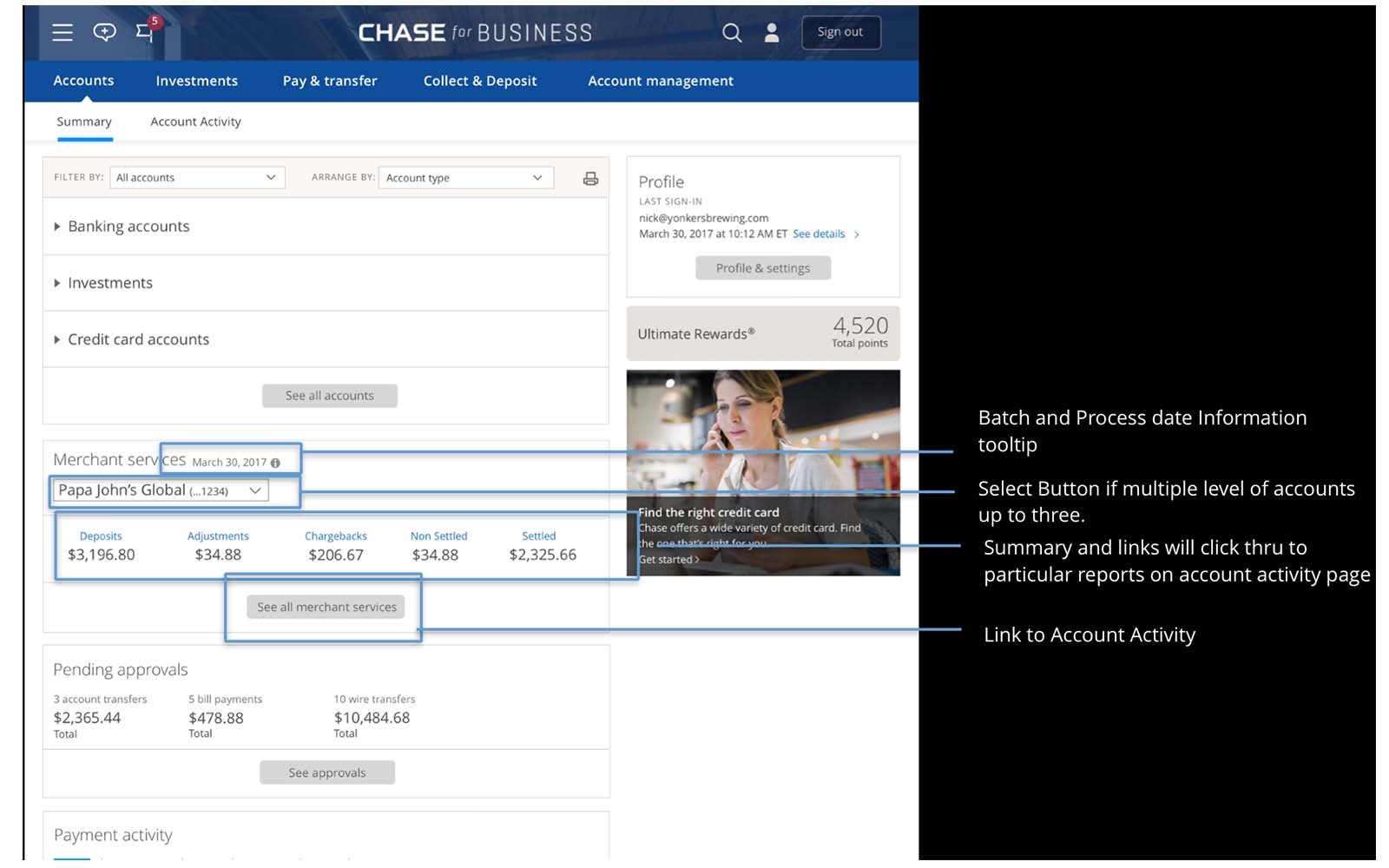Click the See all accounts button
The image size is (1389, 868).
[330, 396]
